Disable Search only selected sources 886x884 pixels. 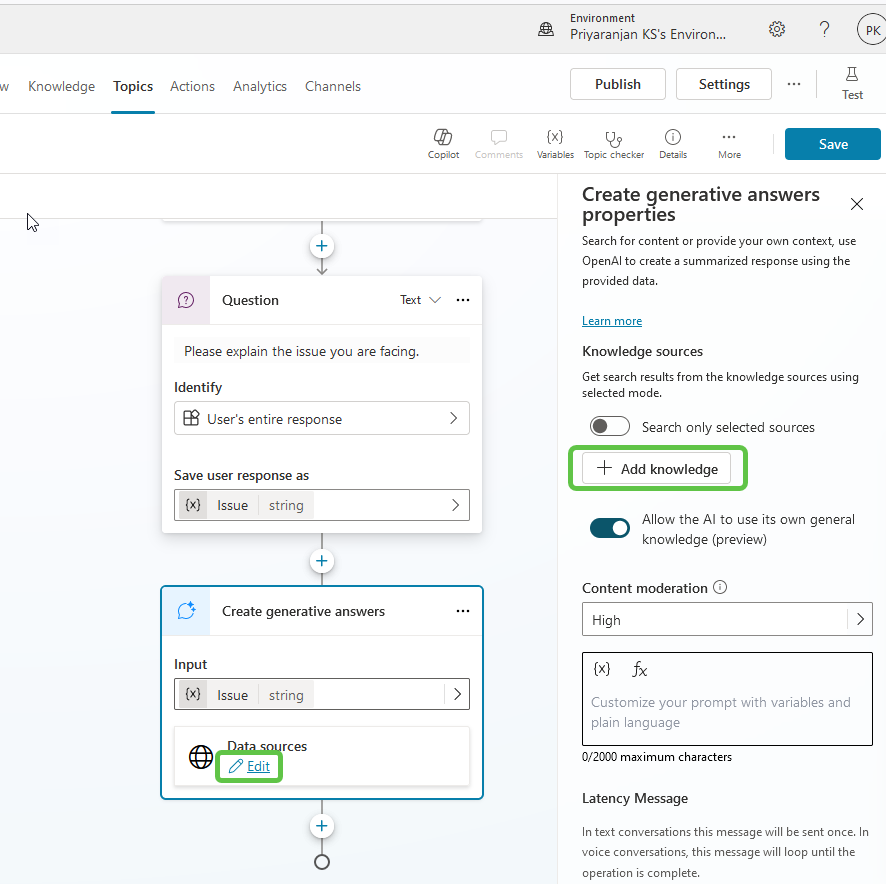click(610, 425)
